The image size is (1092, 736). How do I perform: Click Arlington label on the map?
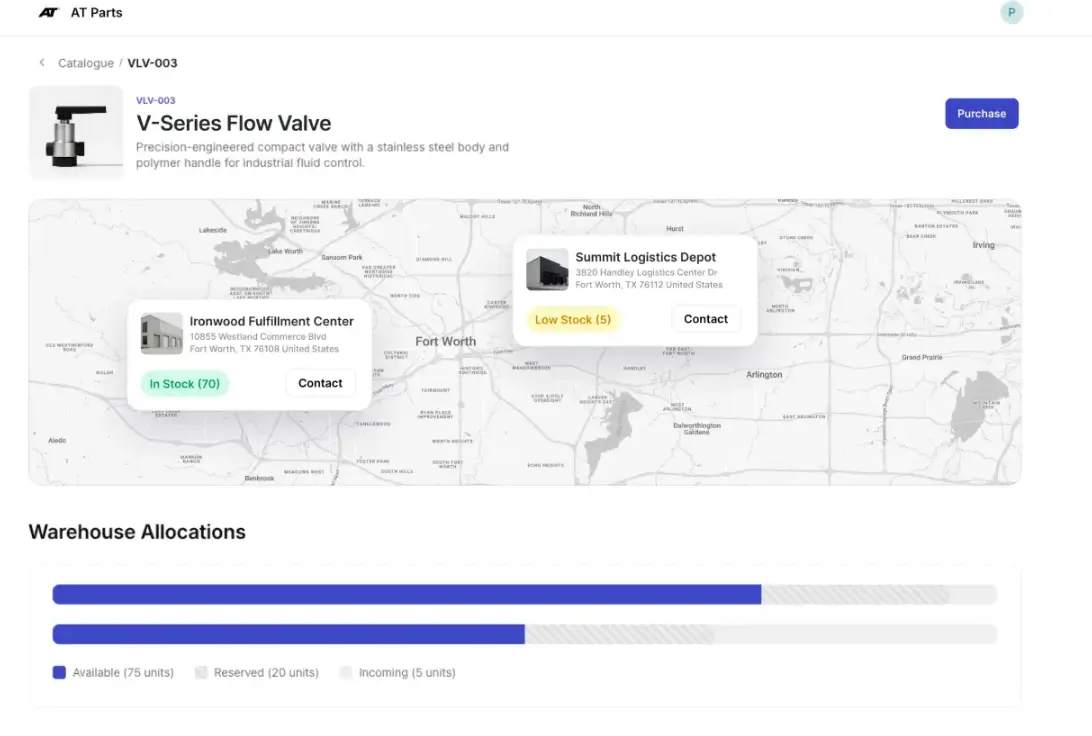point(764,375)
